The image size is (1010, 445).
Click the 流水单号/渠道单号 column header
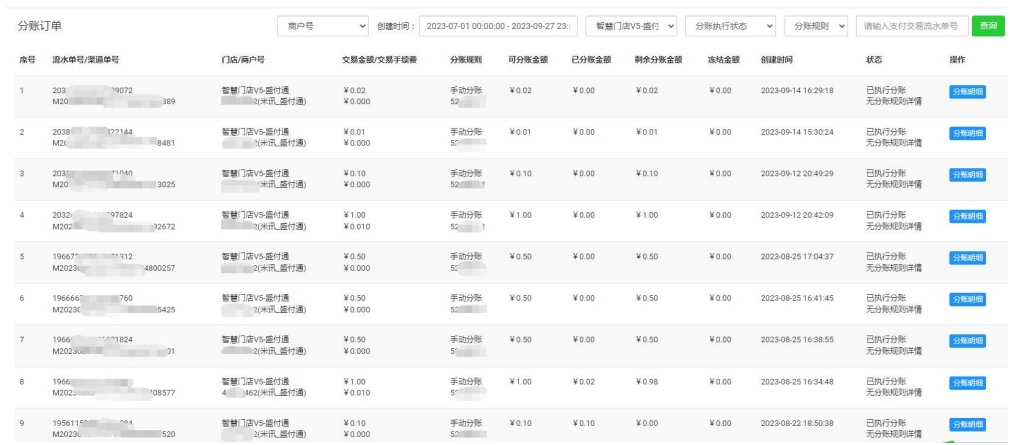pos(86,60)
